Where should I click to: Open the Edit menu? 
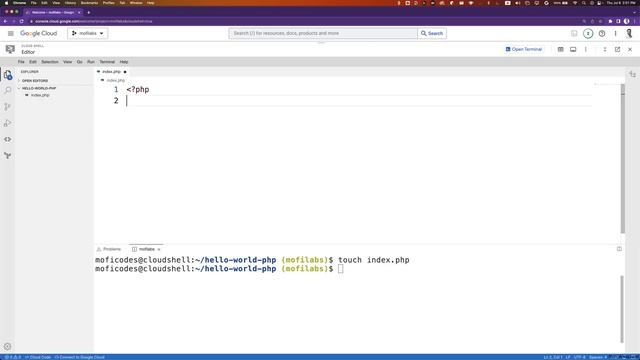coord(33,62)
